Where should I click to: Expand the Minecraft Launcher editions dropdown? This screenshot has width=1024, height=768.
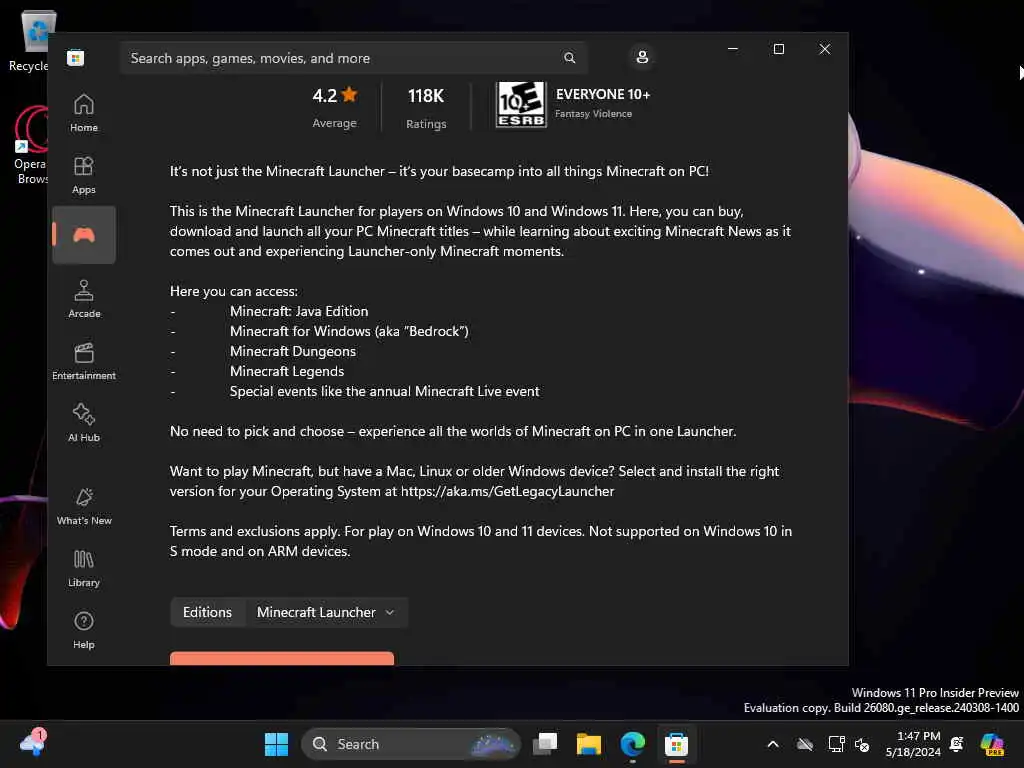pyautogui.click(x=326, y=613)
